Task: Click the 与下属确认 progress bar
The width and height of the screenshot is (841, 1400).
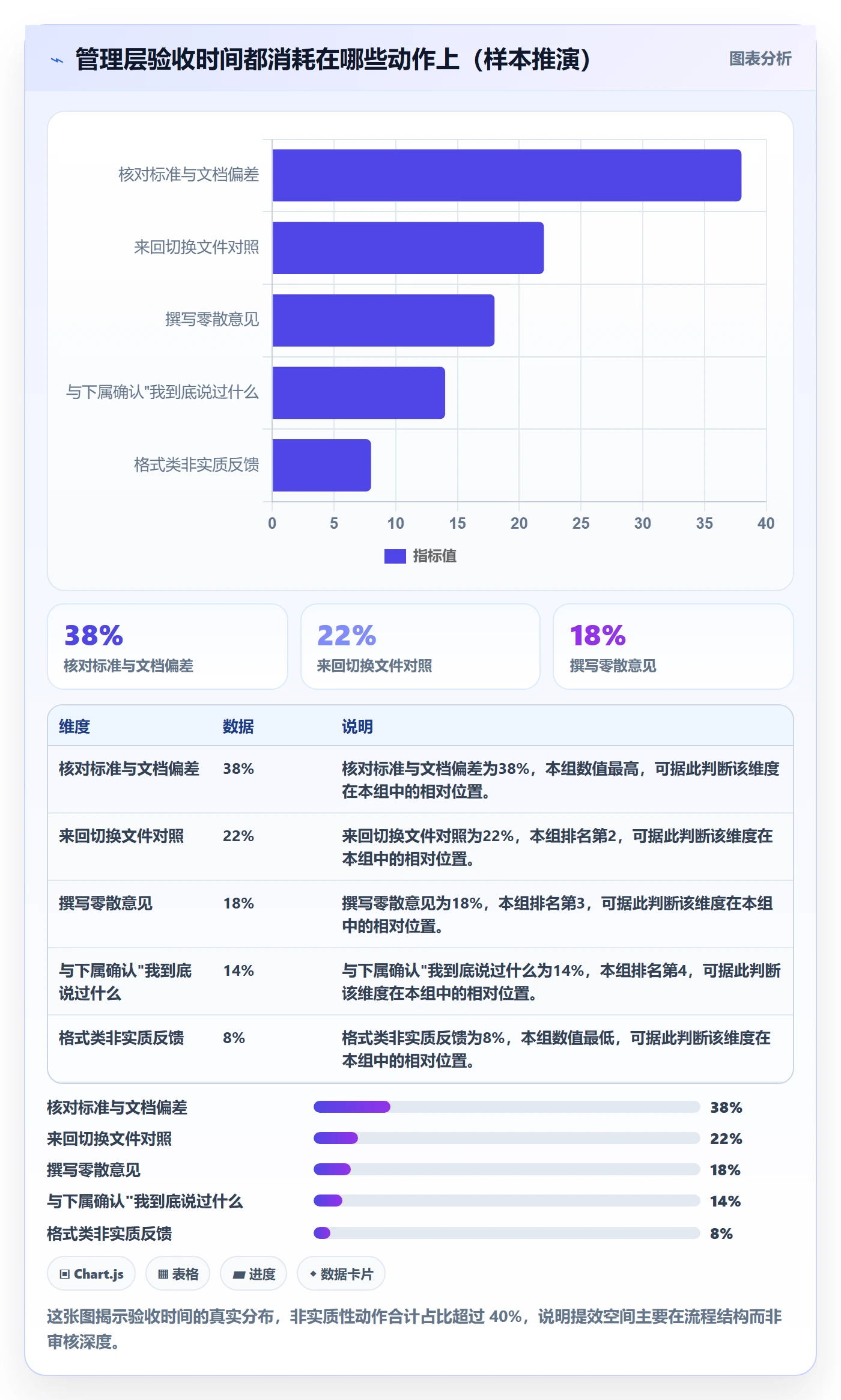Action: pos(507,1201)
